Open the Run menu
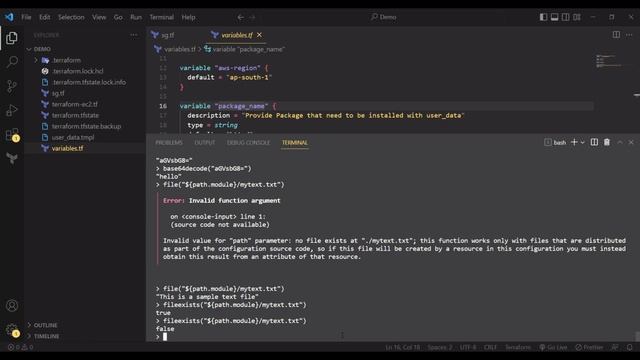The height and width of the screenshot is (360, 640). [136, 17]
